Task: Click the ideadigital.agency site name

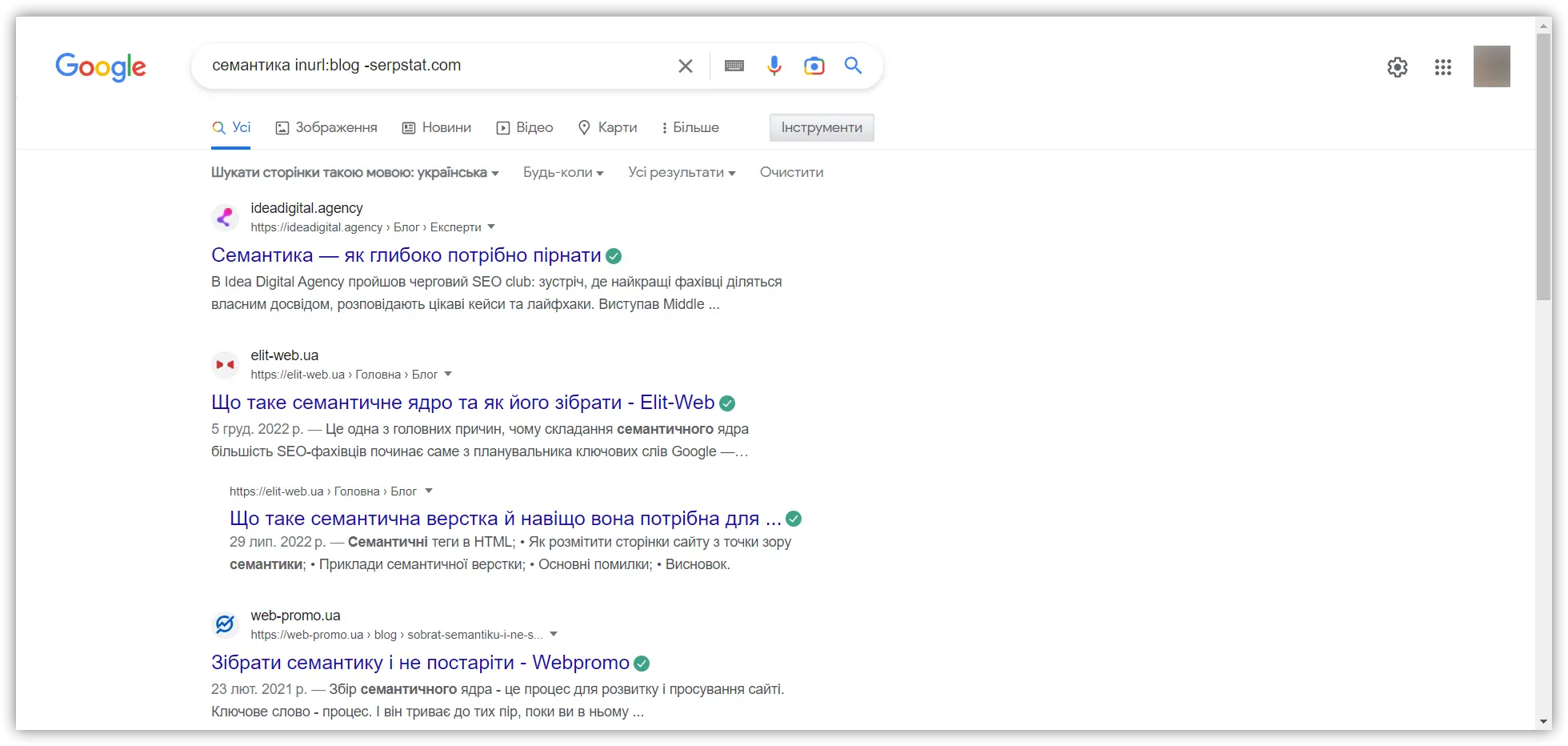Action: pyautogui.click(x=306, y=208)
